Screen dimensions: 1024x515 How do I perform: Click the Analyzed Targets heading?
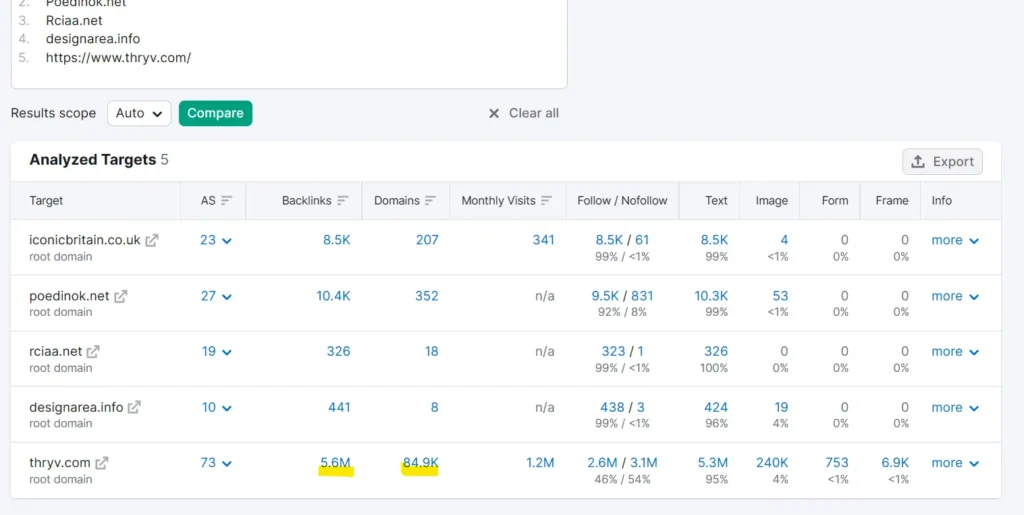click(x=93, y=160)
